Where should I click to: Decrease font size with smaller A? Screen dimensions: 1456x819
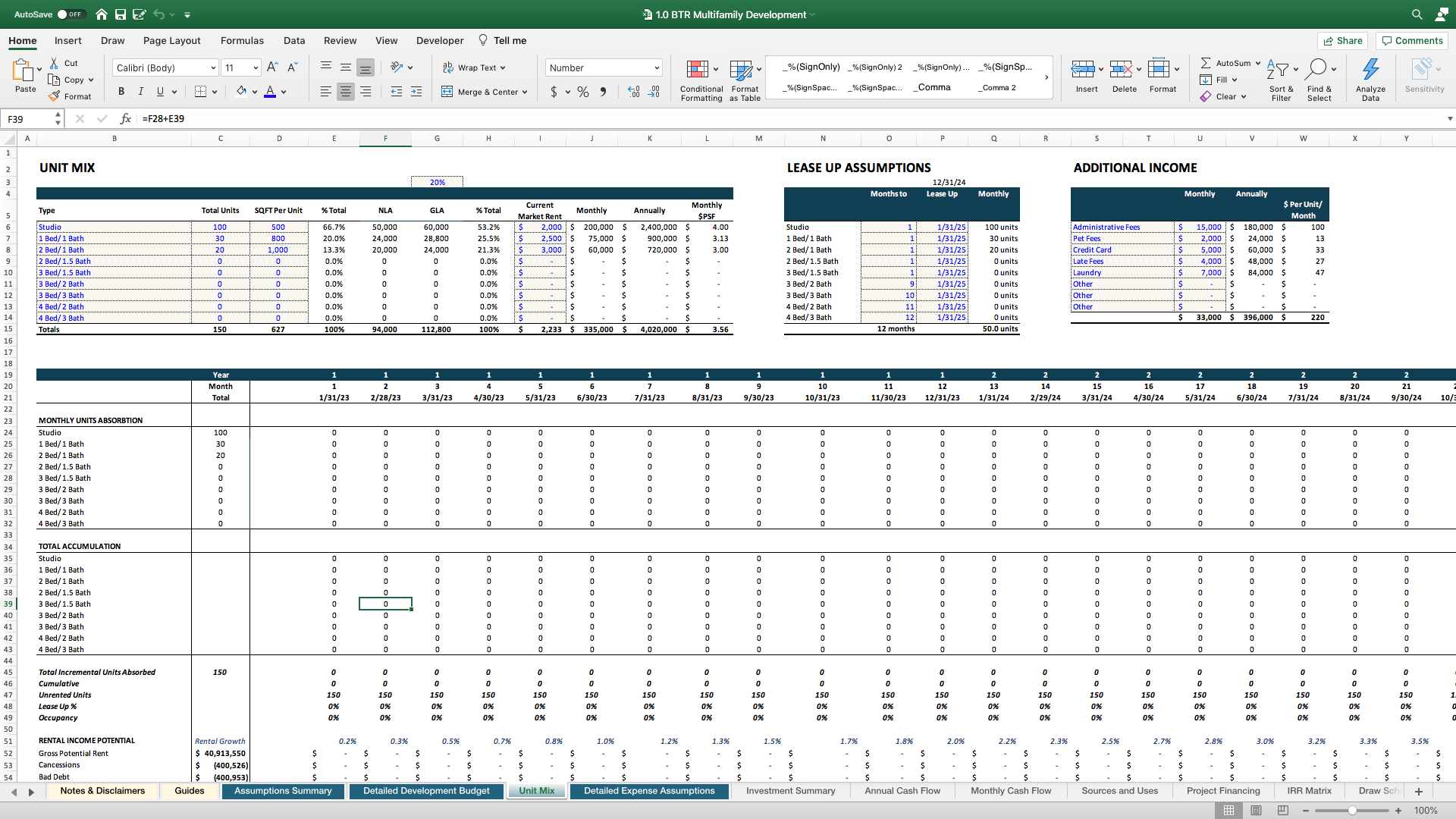(x=292, y=67)
